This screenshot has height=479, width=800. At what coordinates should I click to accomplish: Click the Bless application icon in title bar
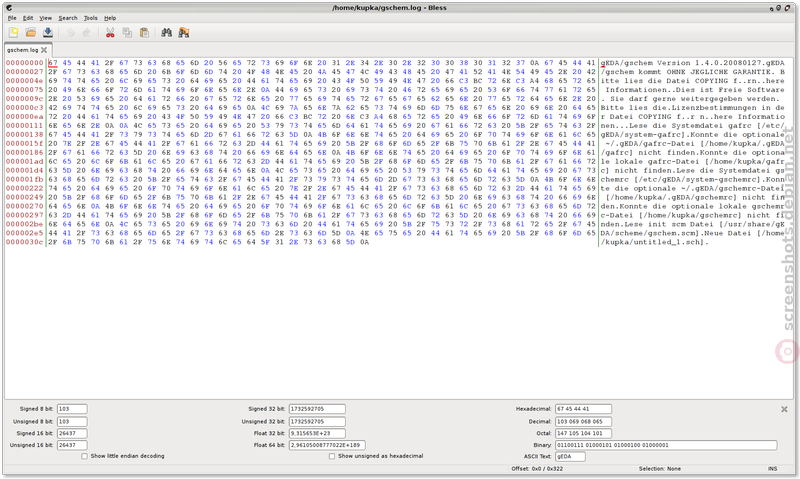[9, 8]
